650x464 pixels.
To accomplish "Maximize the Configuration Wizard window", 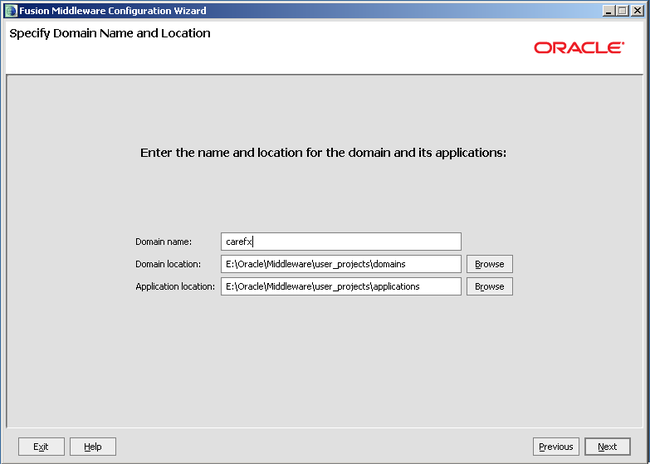I will (622, 11).
